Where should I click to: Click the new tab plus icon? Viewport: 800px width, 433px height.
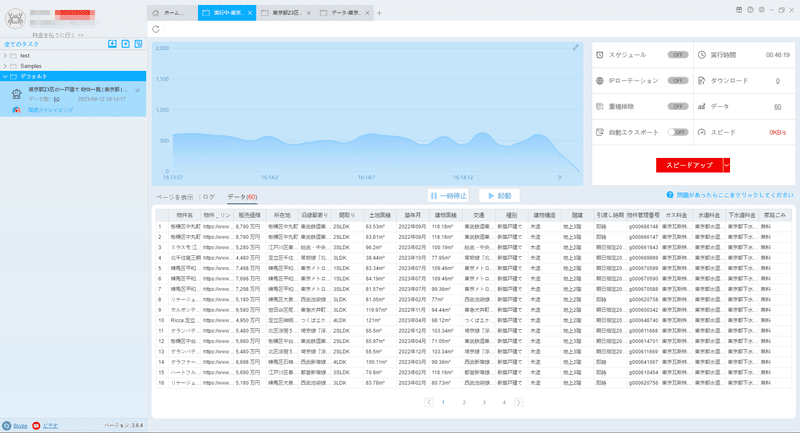point(379,13)
